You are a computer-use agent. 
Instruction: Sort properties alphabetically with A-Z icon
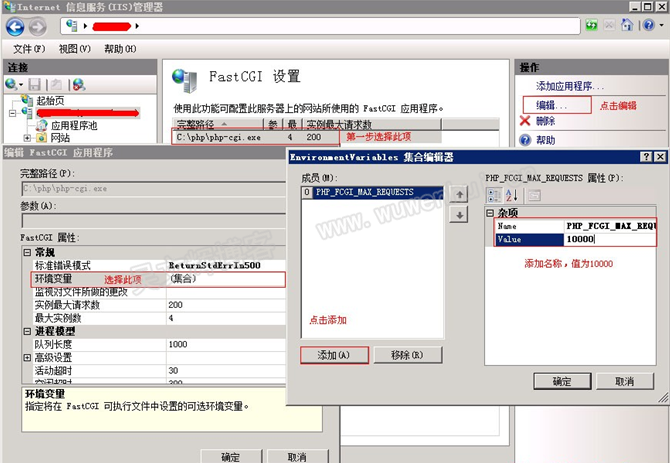click(x=512, y=194)
